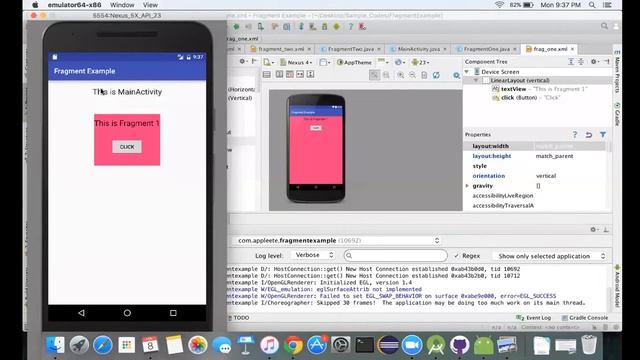Viewport: 640px width, 360px height.
Task: Open Google Chrome from the Dock
Action: click(x=293, y=345)
